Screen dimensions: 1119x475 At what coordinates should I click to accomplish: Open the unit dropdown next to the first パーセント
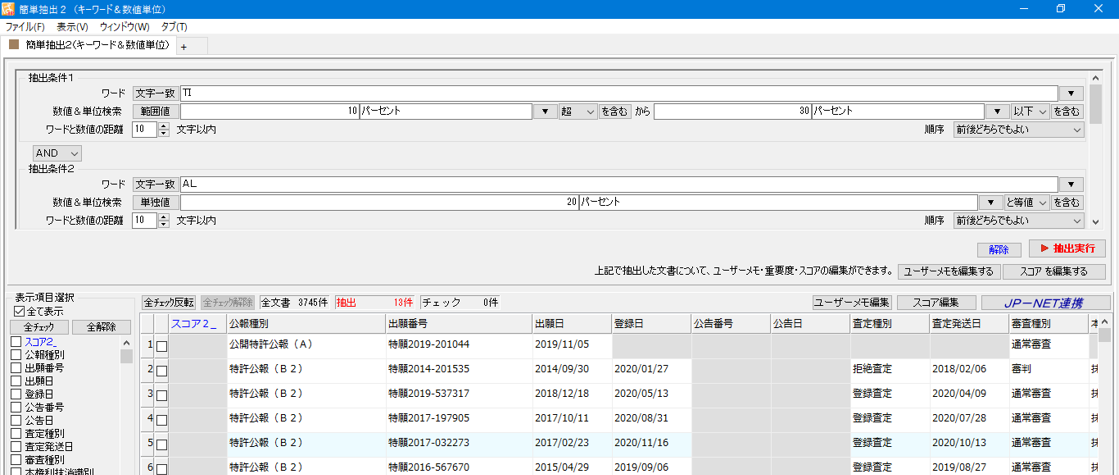coord(545,112)
